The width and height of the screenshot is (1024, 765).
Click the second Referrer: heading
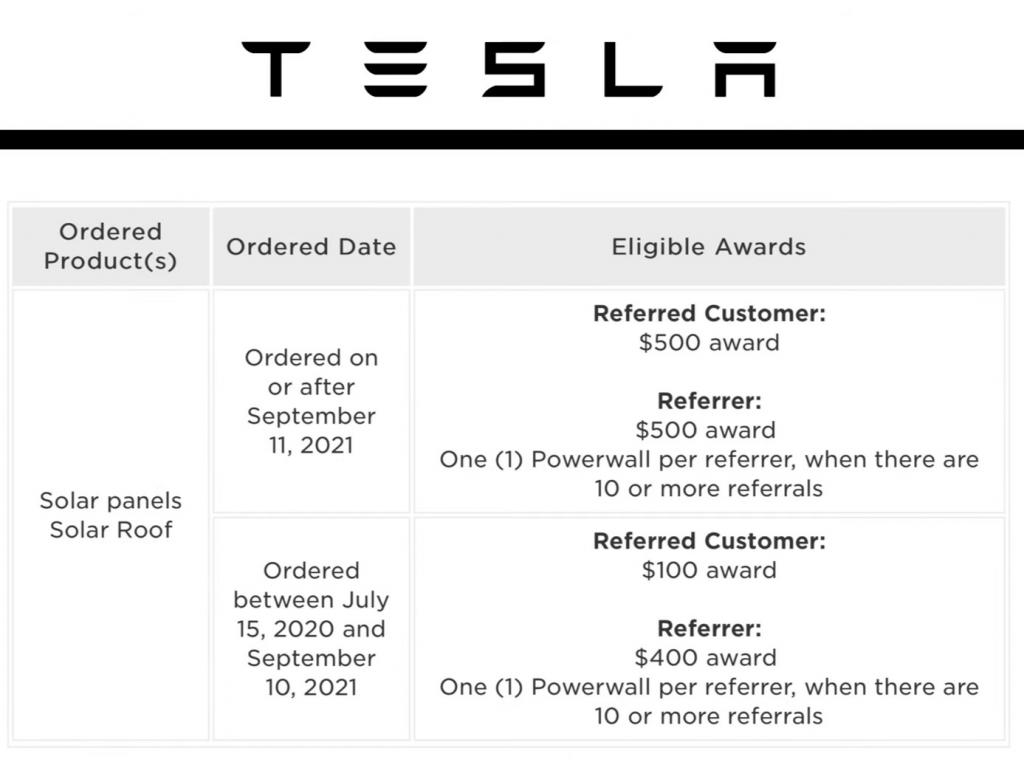(x=709, y=628)
